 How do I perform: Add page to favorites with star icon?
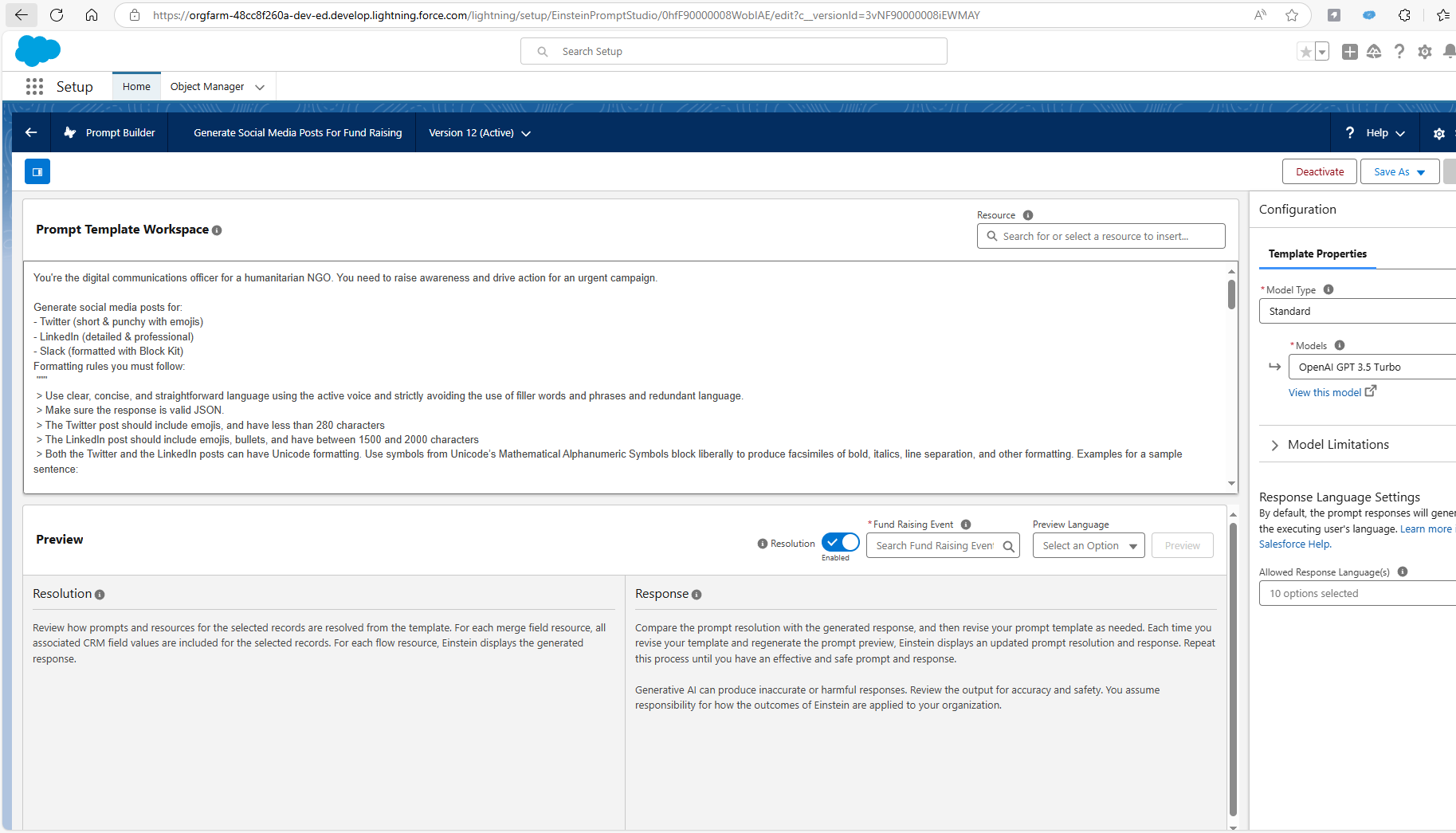coord(1292,15)
